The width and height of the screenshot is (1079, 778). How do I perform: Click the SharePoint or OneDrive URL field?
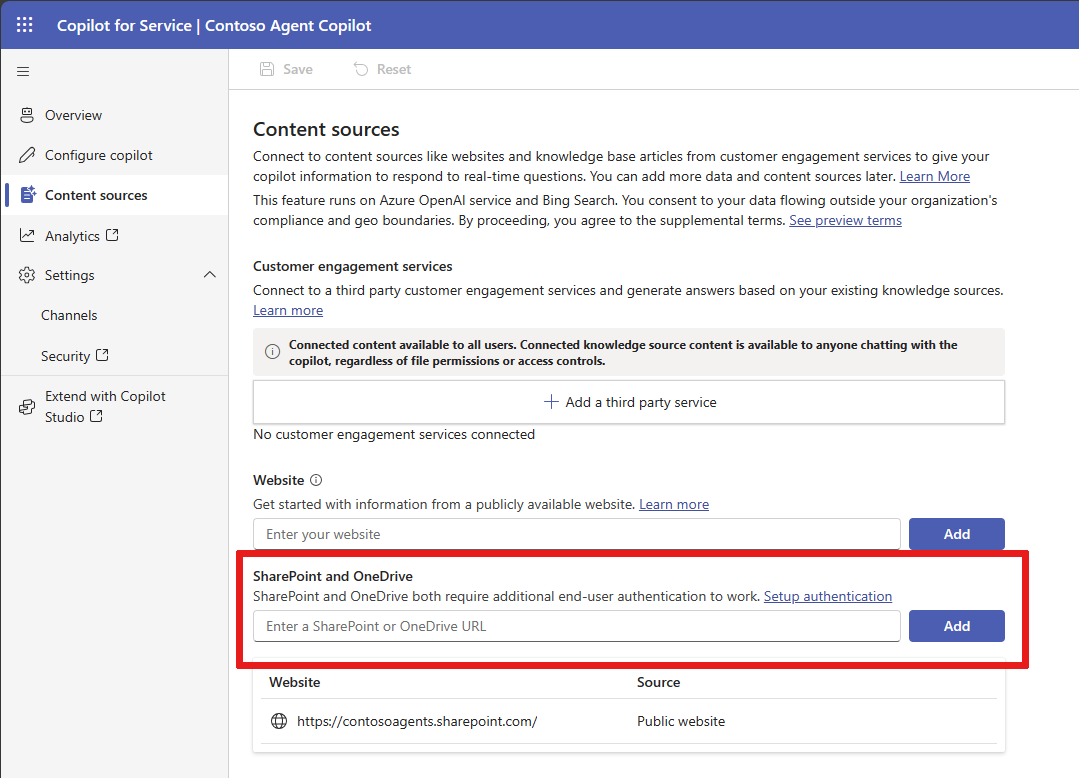(x=576, y=626)
